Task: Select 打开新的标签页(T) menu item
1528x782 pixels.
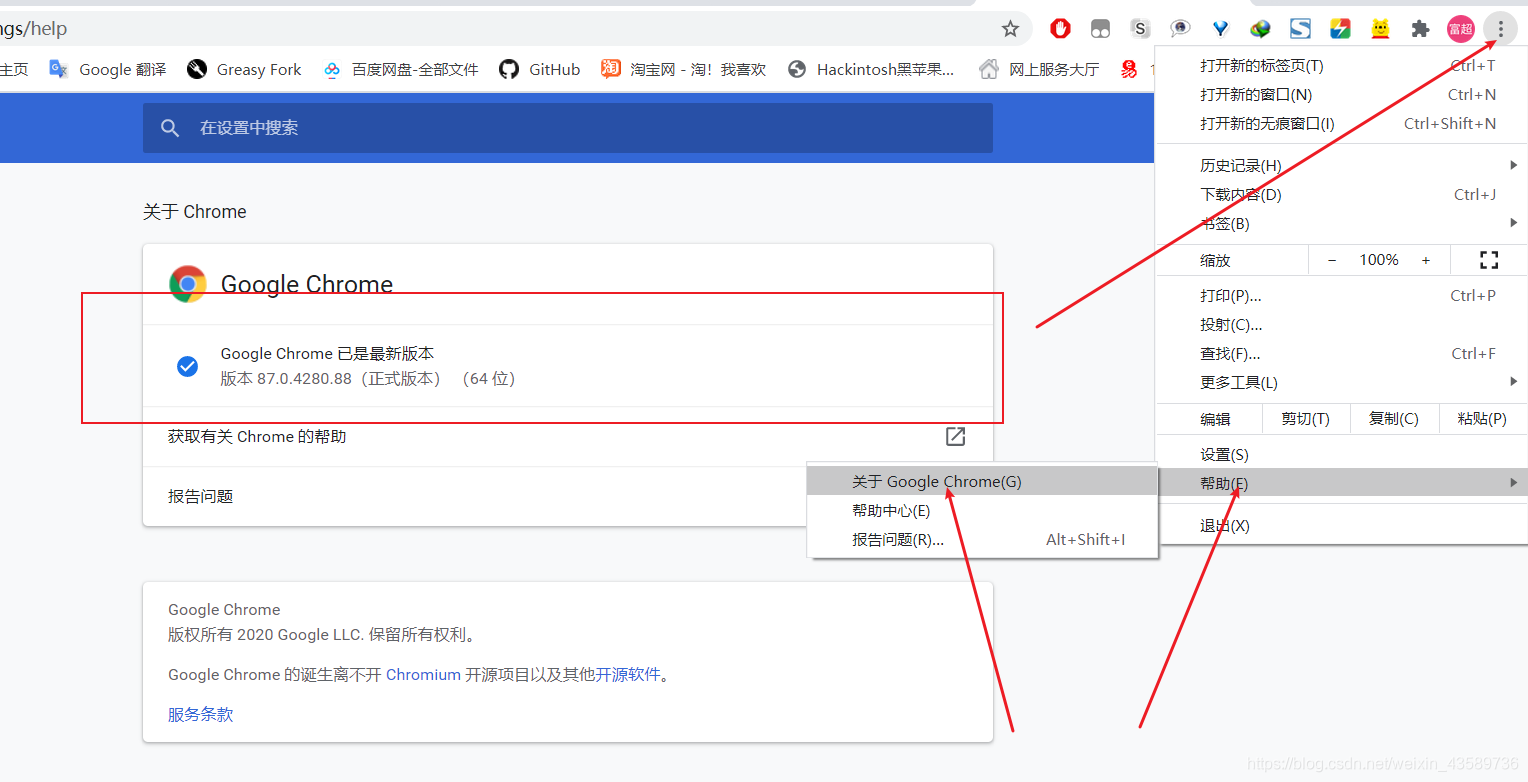Action: (x=1341, y=65)
